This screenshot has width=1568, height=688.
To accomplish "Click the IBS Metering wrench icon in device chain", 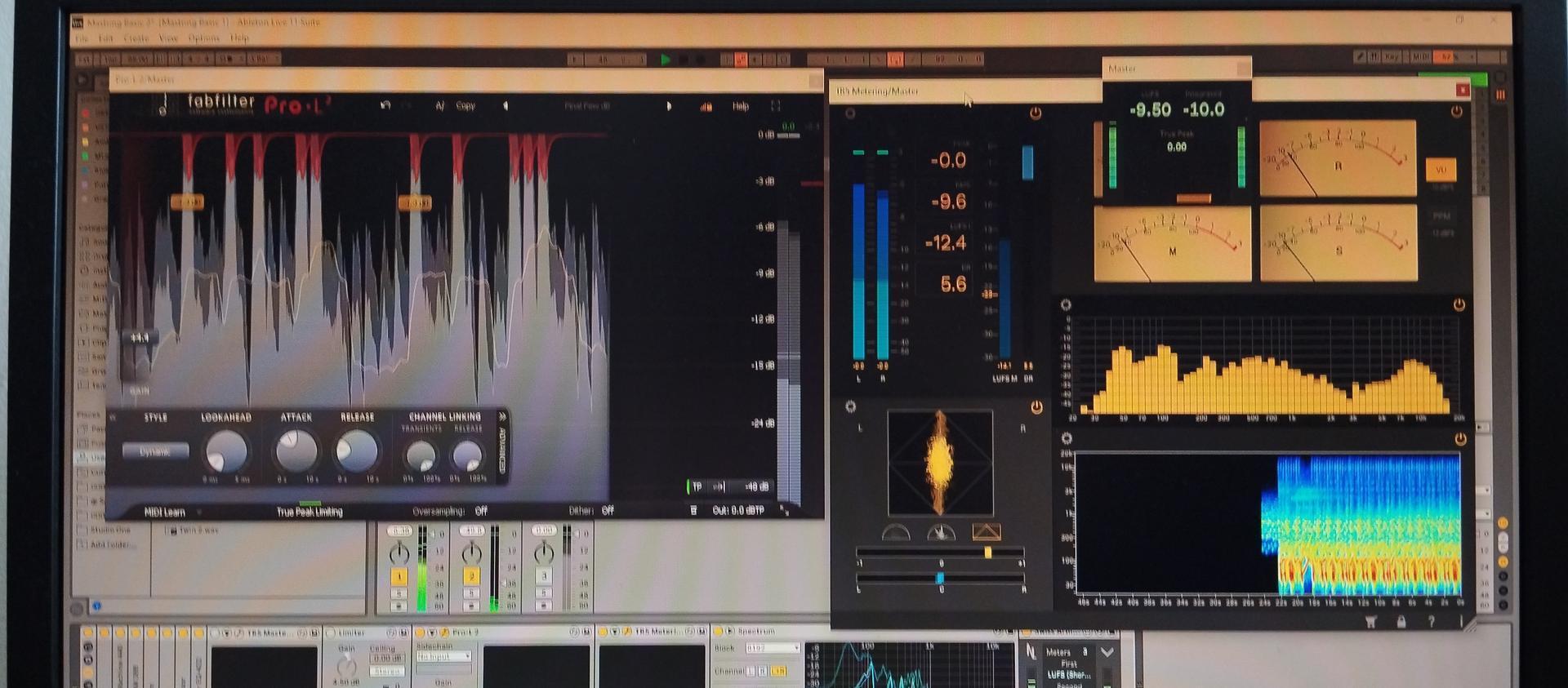I will tap(627, 632).
